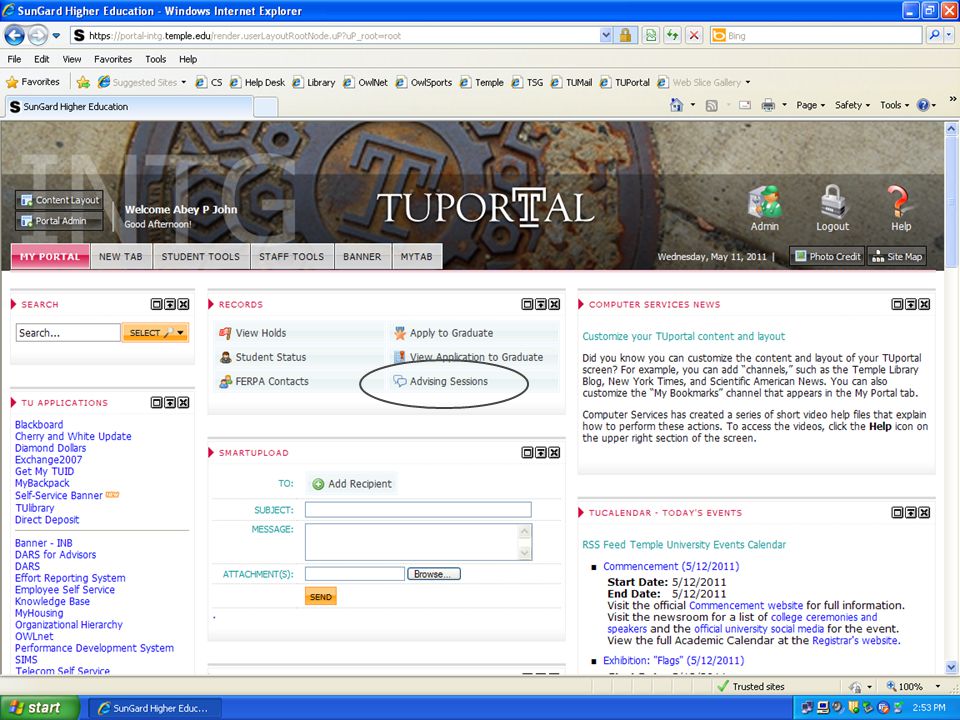Screen dimensions: 960x720
Task: Click the Apply to Graduate link
Action: pyautogui.click(x=451, y=333)
